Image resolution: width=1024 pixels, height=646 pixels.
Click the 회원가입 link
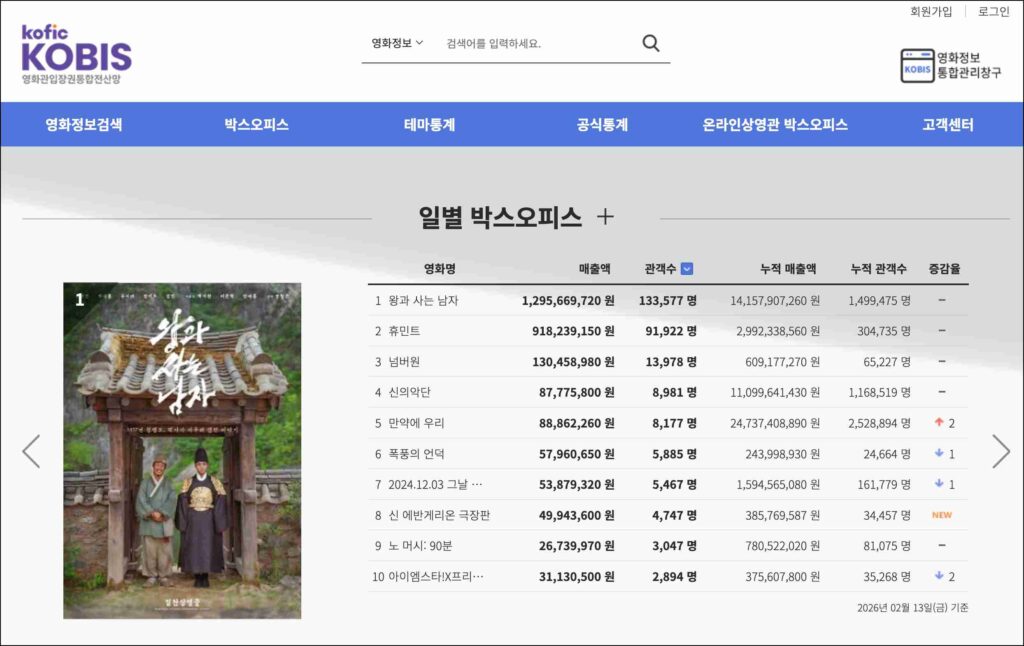click(931, 12)
